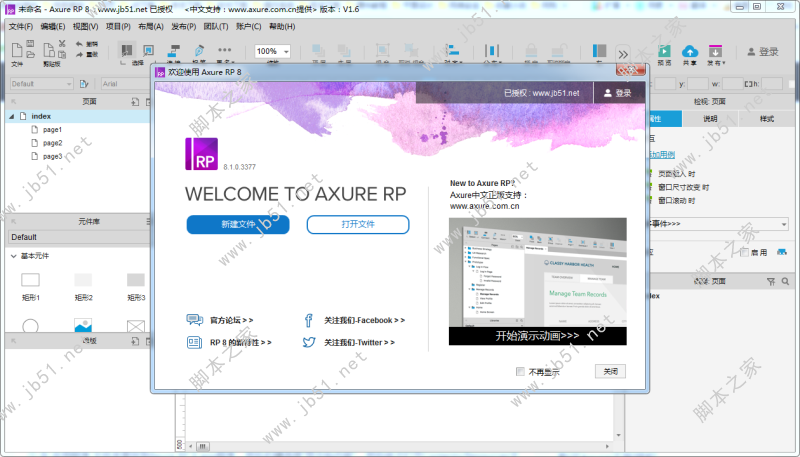Click the Cut scissors icon
The width and height of the screenshot is (800, 457).
click(x=62, y=43)
